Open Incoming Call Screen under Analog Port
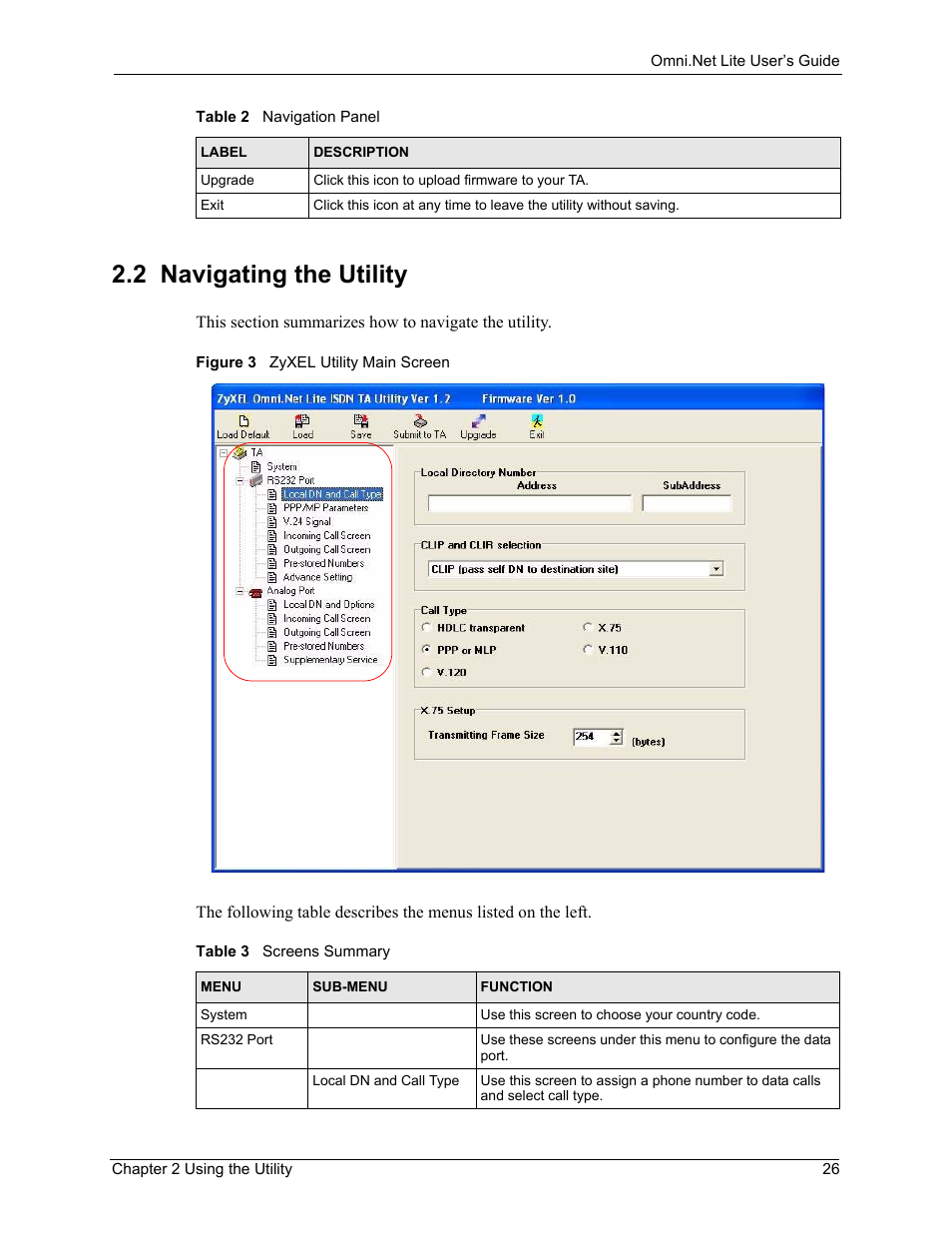This screenshot has height=1233, width=952. click(326, 619)
